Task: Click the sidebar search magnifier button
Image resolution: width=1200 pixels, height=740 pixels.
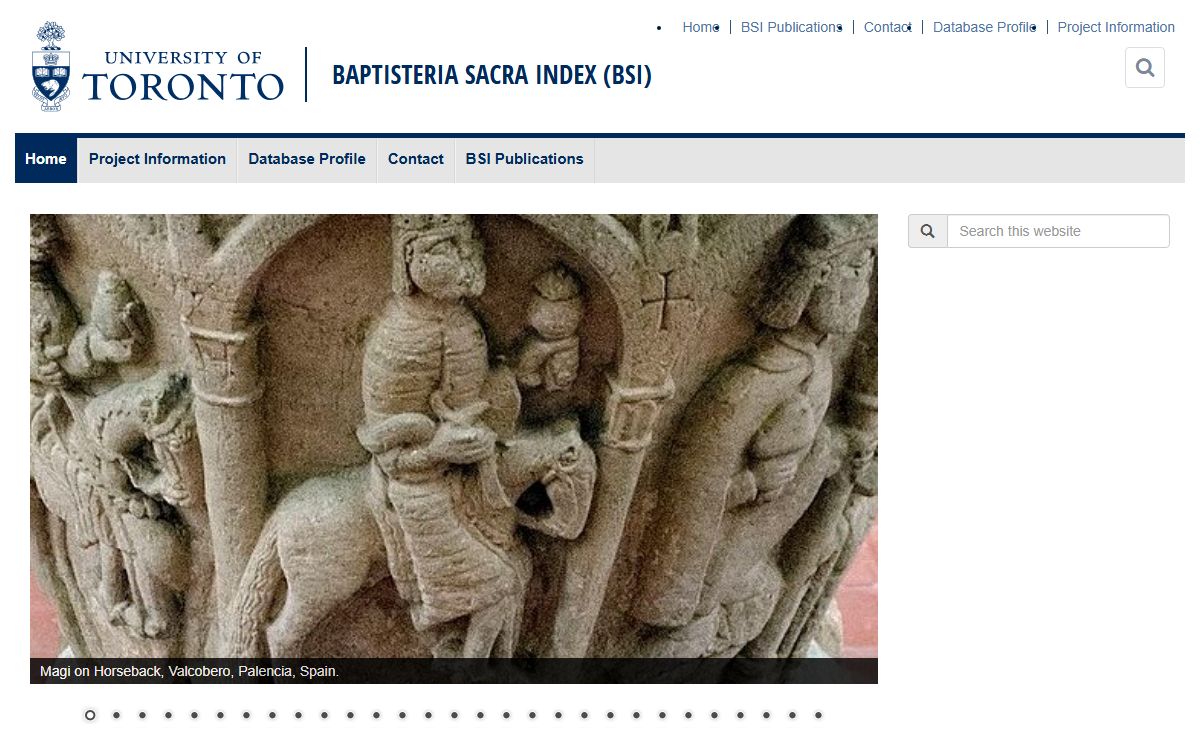Action: tap(927, 231)
